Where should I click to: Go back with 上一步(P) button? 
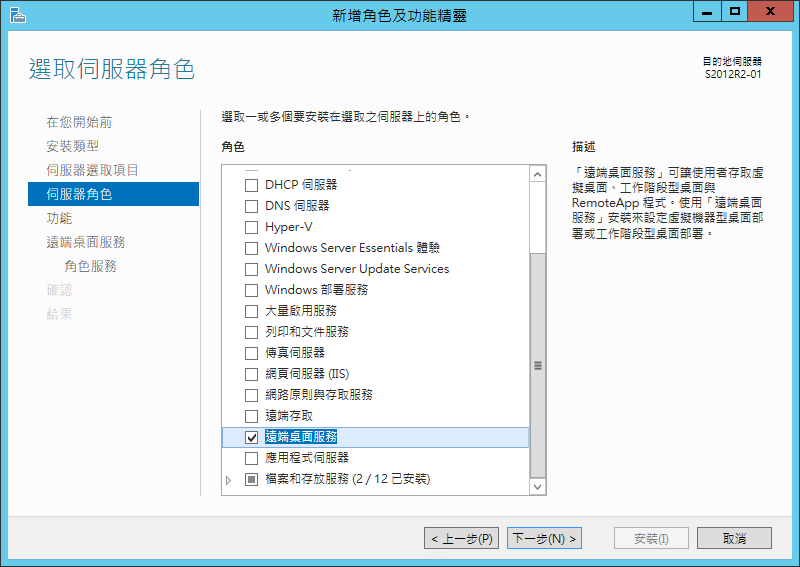click(x=461, y=539)
